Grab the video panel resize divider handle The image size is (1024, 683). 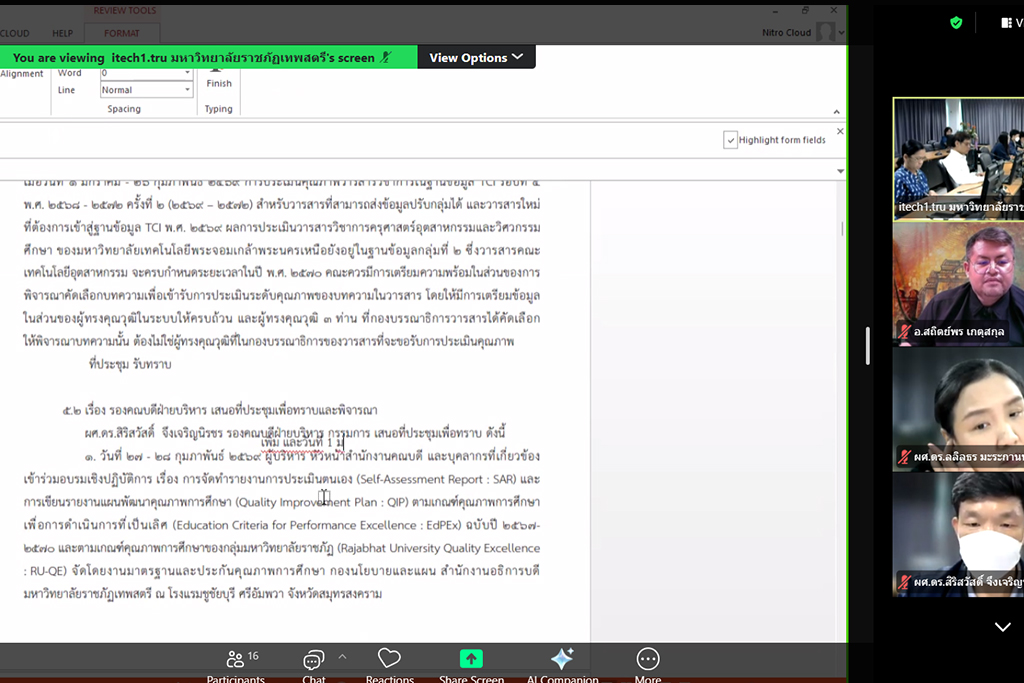(867, 345)
